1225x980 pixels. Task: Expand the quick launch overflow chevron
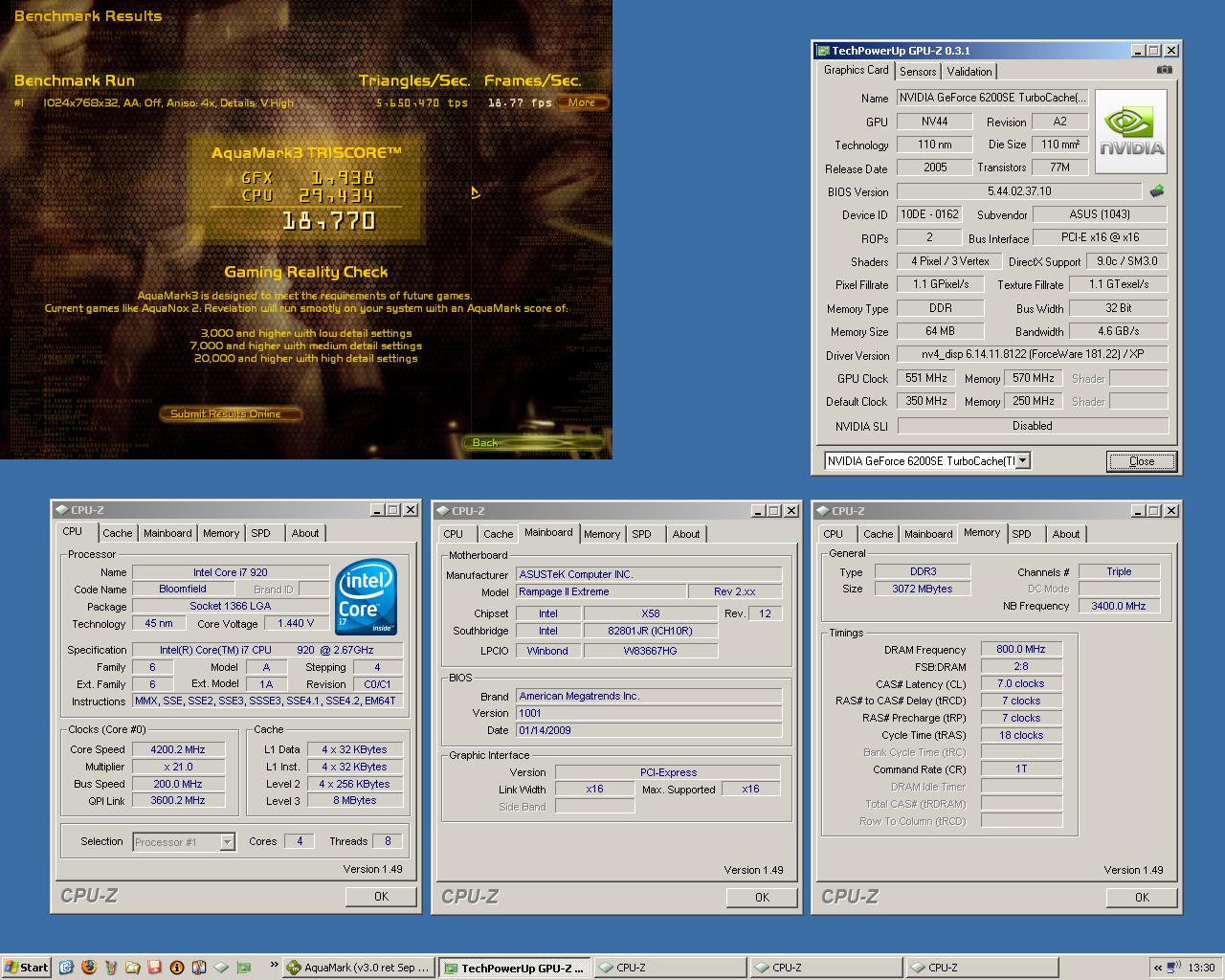pos(275,966)
